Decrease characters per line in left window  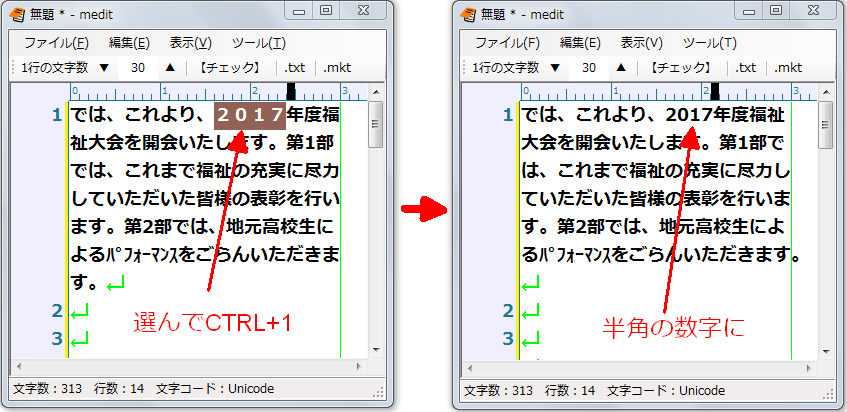point(104,68)
